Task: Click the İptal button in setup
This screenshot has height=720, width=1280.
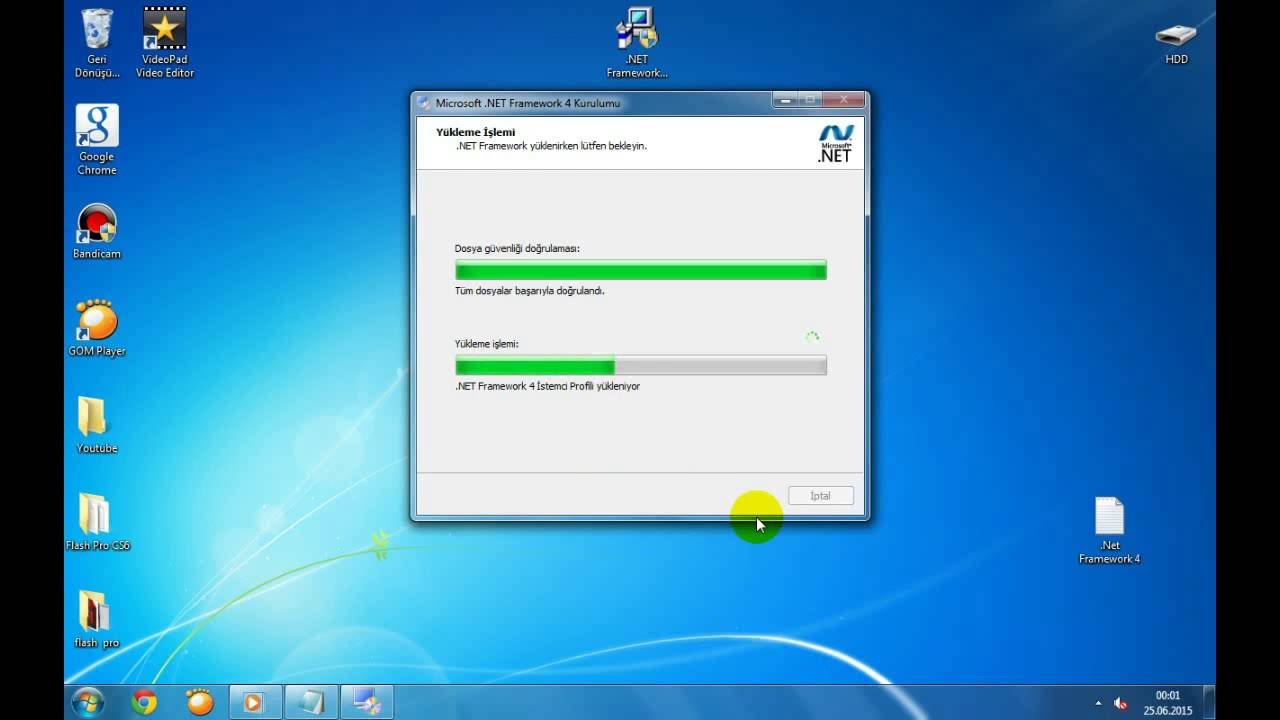Action: [x=820, y=496]
